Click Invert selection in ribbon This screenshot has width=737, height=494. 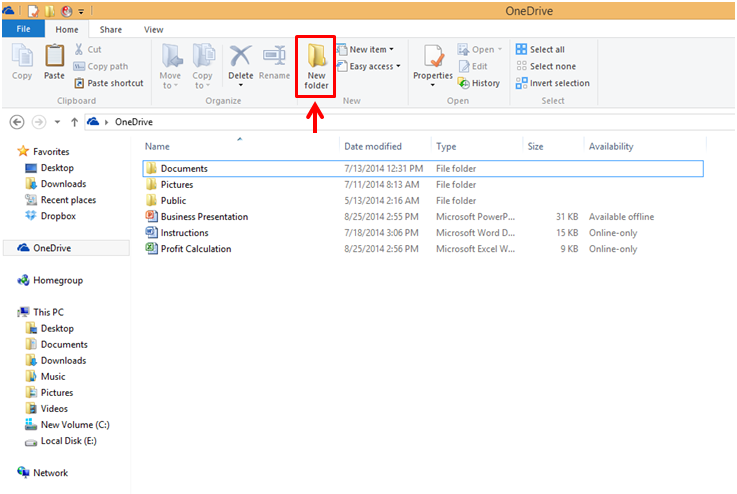(552, 83)
